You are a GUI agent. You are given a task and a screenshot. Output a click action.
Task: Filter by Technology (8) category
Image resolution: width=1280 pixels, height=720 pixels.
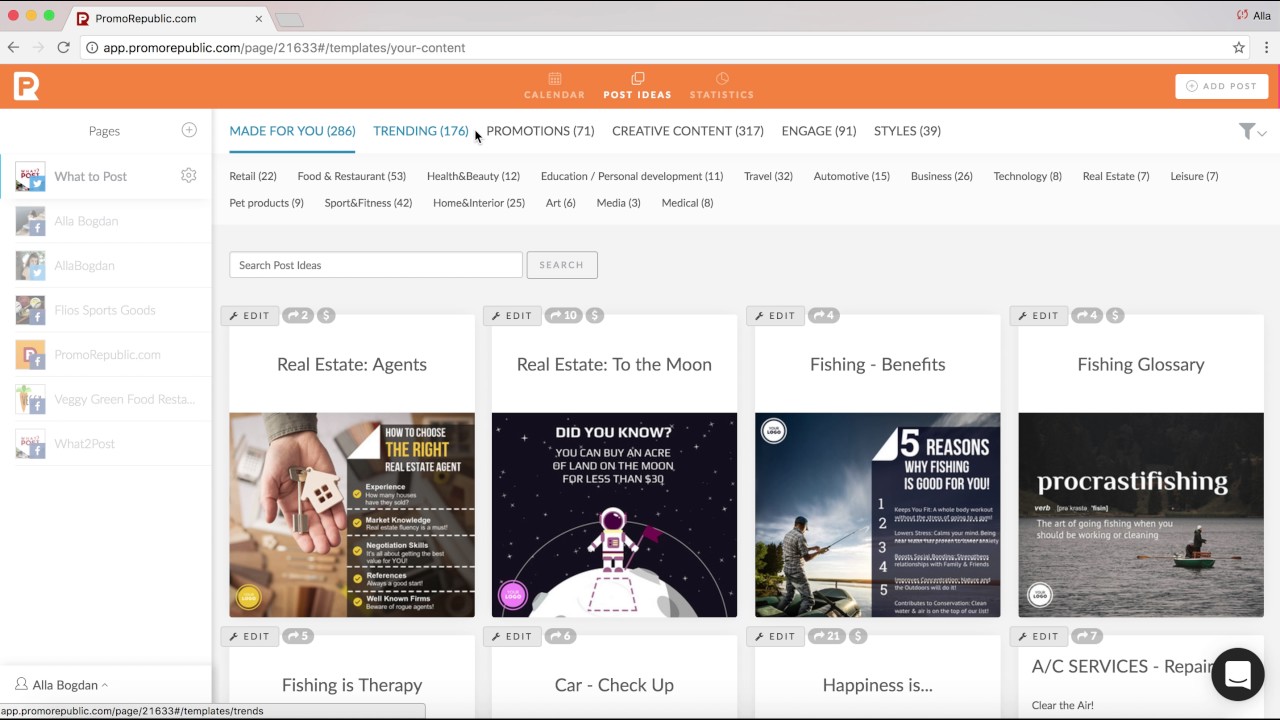click(1027, 176)
